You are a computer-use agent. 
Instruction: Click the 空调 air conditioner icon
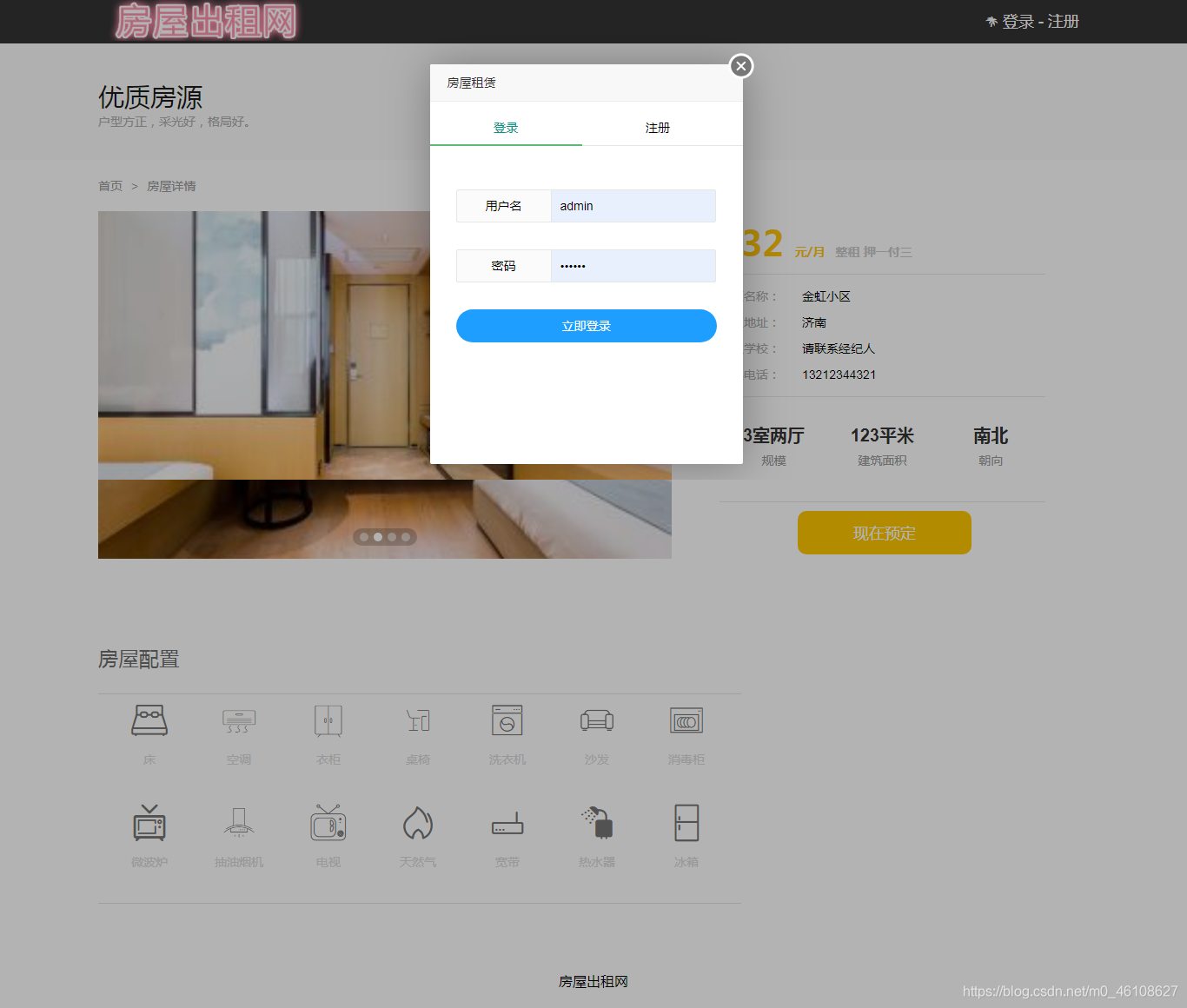(x=239, y=720)
